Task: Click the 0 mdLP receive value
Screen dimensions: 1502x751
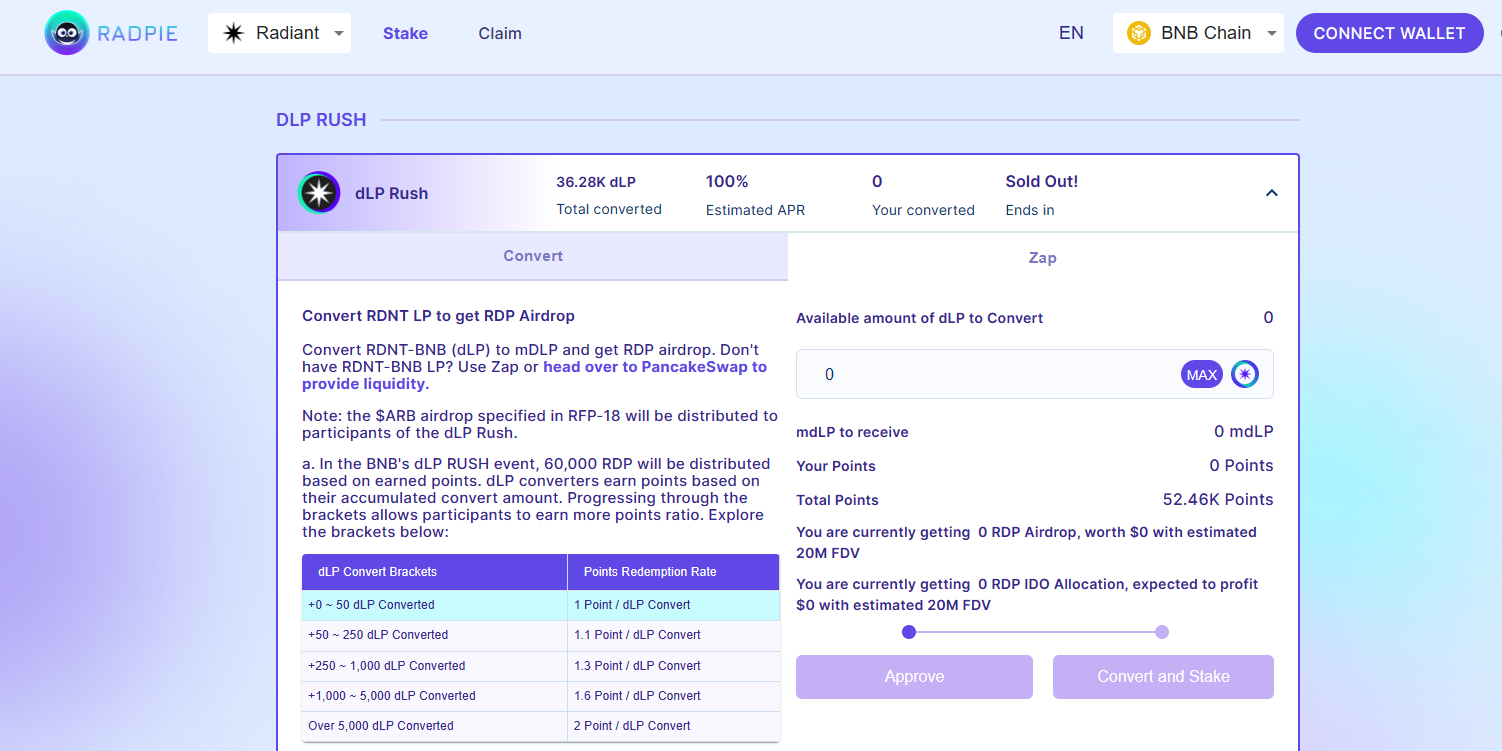Action: [x=1244, y=432]
